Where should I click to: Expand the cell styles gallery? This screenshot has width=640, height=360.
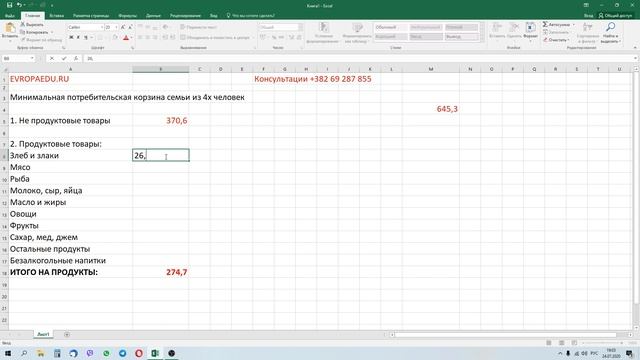tap(482, 38)
